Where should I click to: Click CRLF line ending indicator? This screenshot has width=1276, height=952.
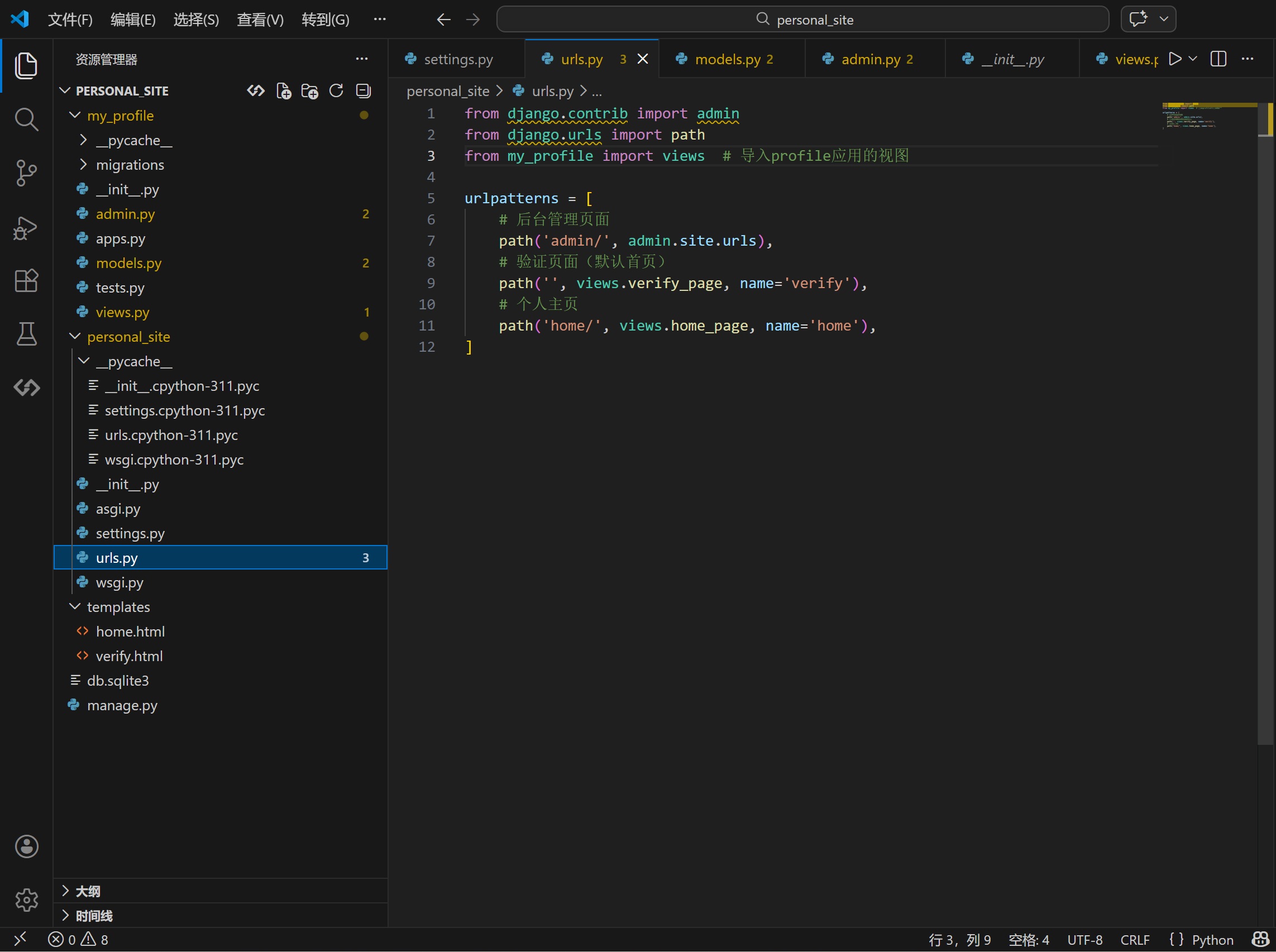point(1134,940)
